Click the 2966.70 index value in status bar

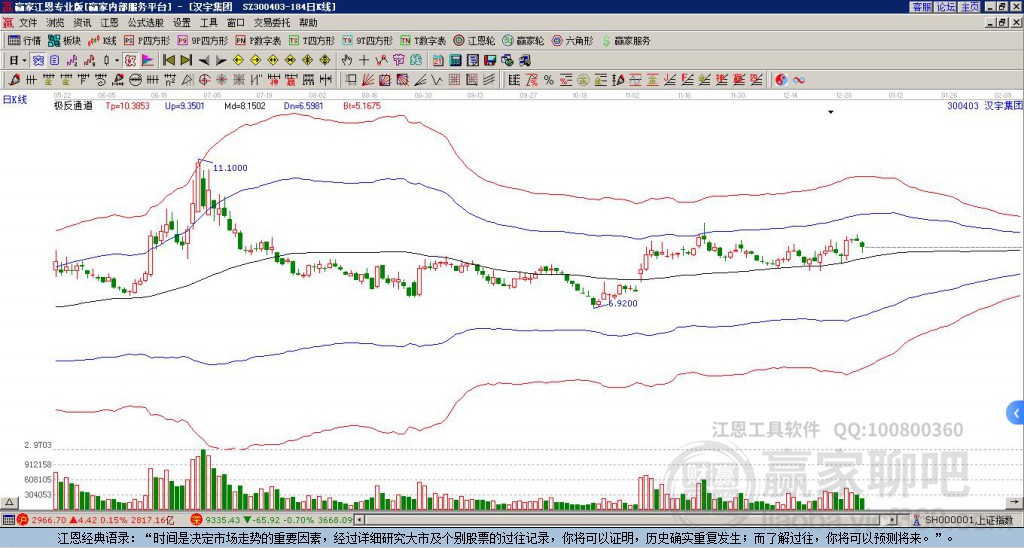coord(49,520)
